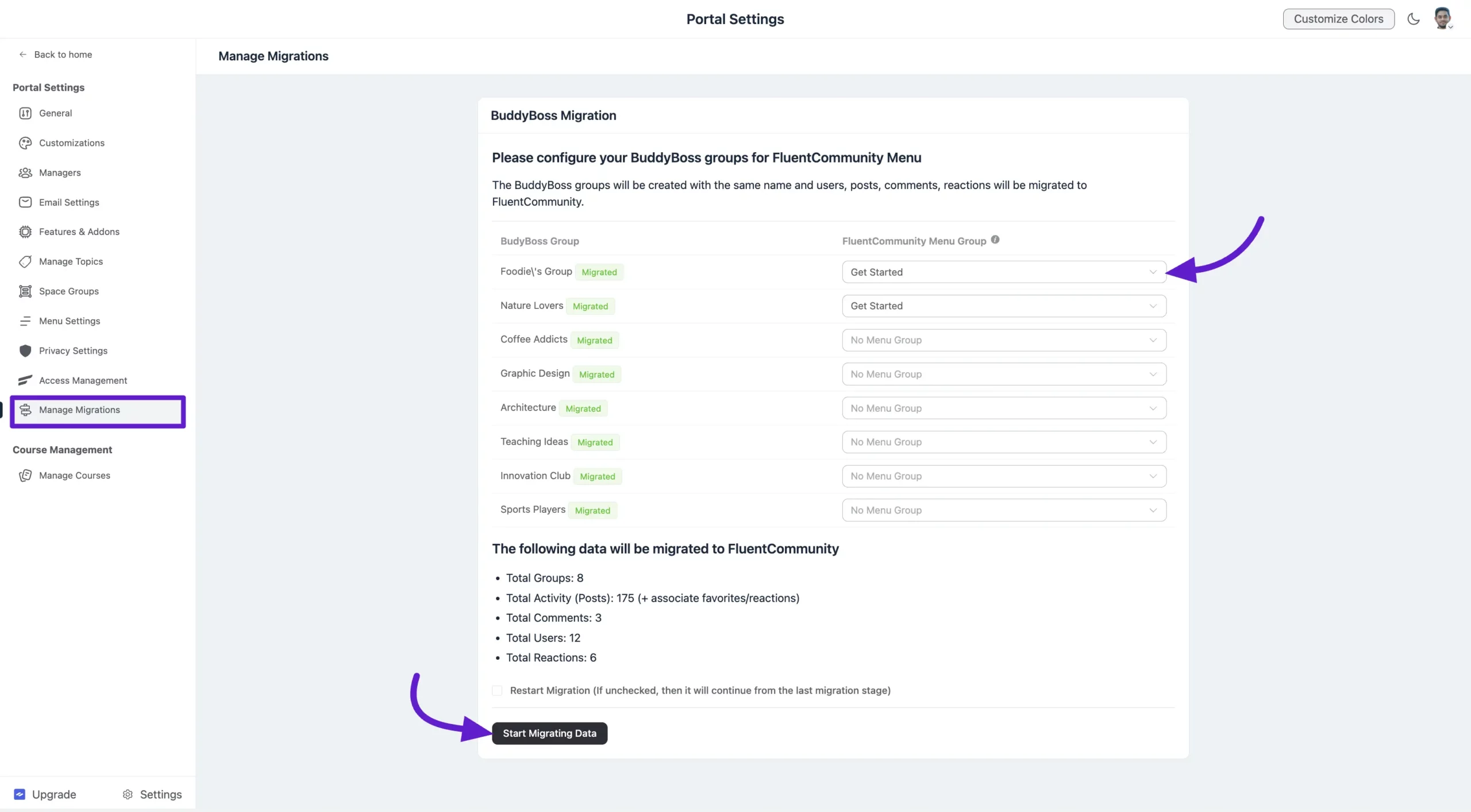Click the Customizations palette icon
Viewport: 1471px width, 812px height.
[x=25, y=143]
